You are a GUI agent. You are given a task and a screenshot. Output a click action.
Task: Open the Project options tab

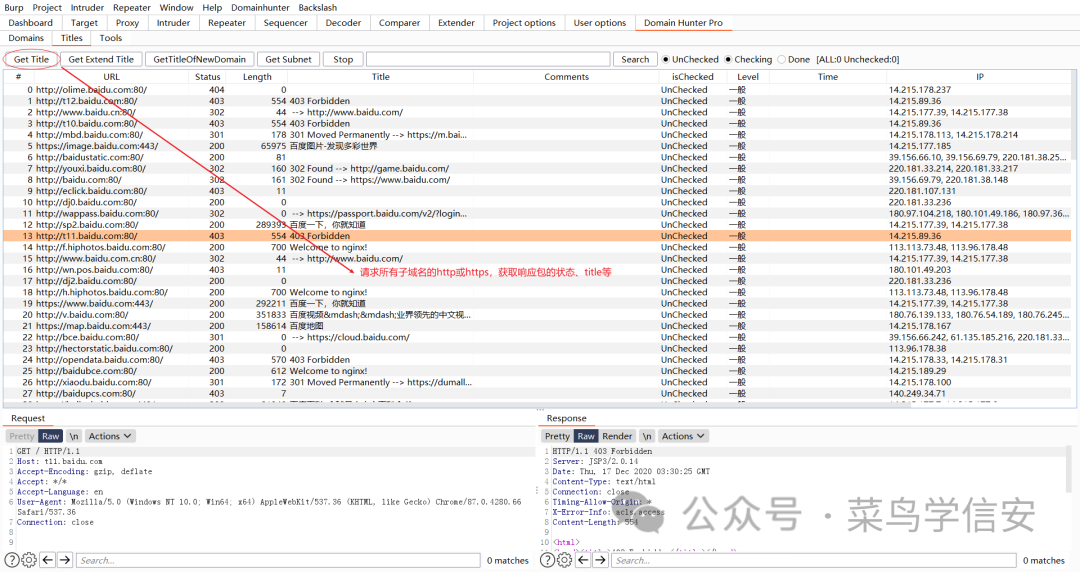click(x=524, y=23)
